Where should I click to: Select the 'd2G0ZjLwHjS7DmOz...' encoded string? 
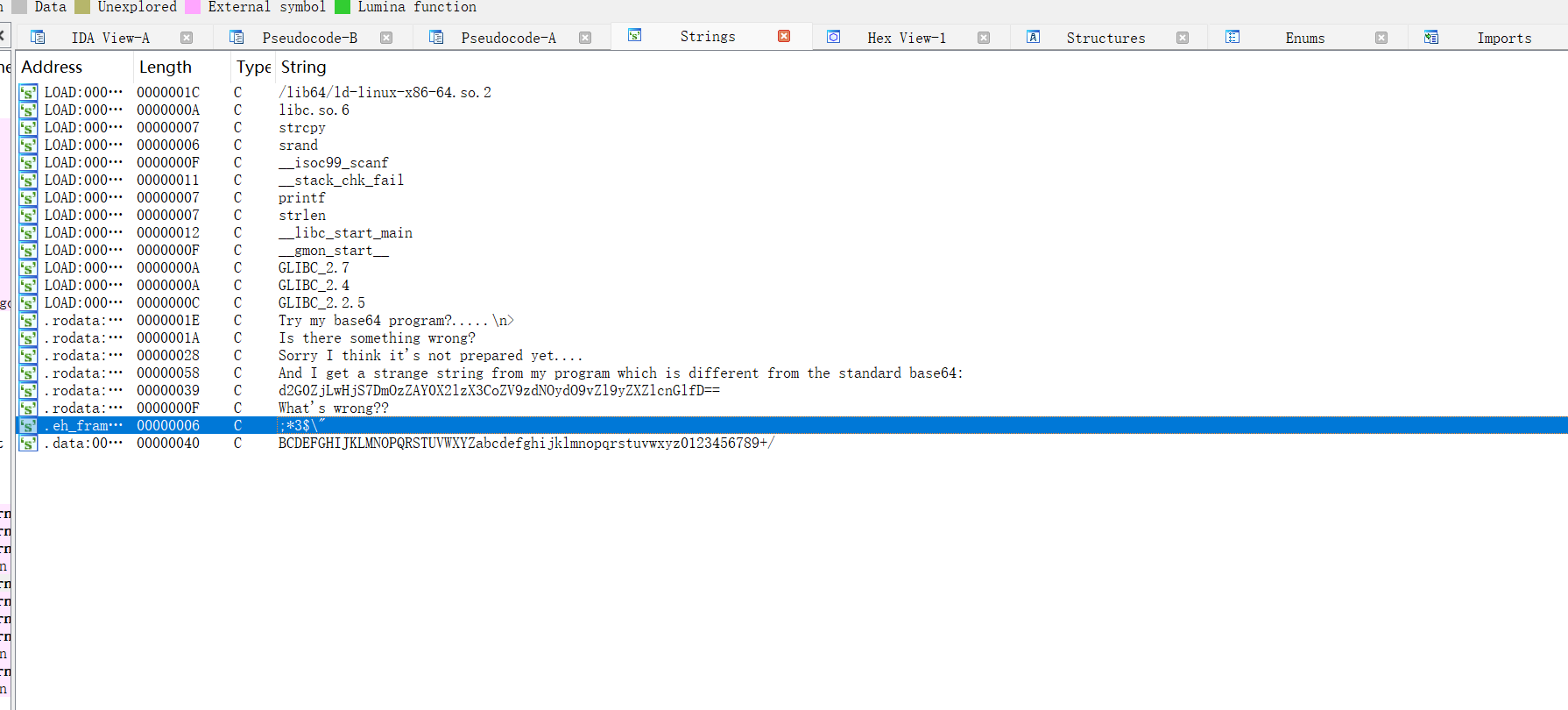[x=498, y=390]
